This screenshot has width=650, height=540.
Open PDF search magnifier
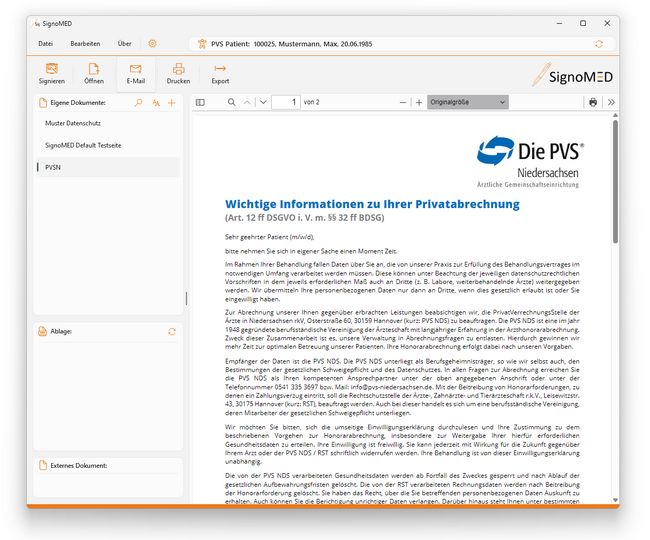pos(231,102)
